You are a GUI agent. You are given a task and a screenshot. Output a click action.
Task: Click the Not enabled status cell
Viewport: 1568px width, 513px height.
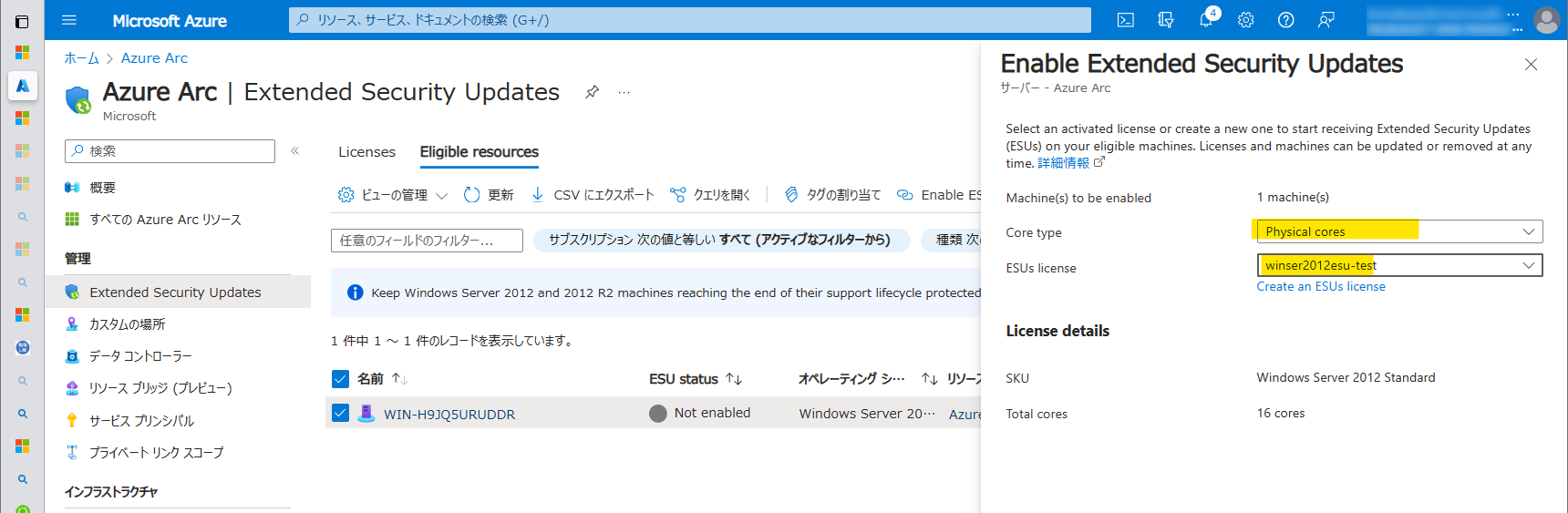coord(700,414)
